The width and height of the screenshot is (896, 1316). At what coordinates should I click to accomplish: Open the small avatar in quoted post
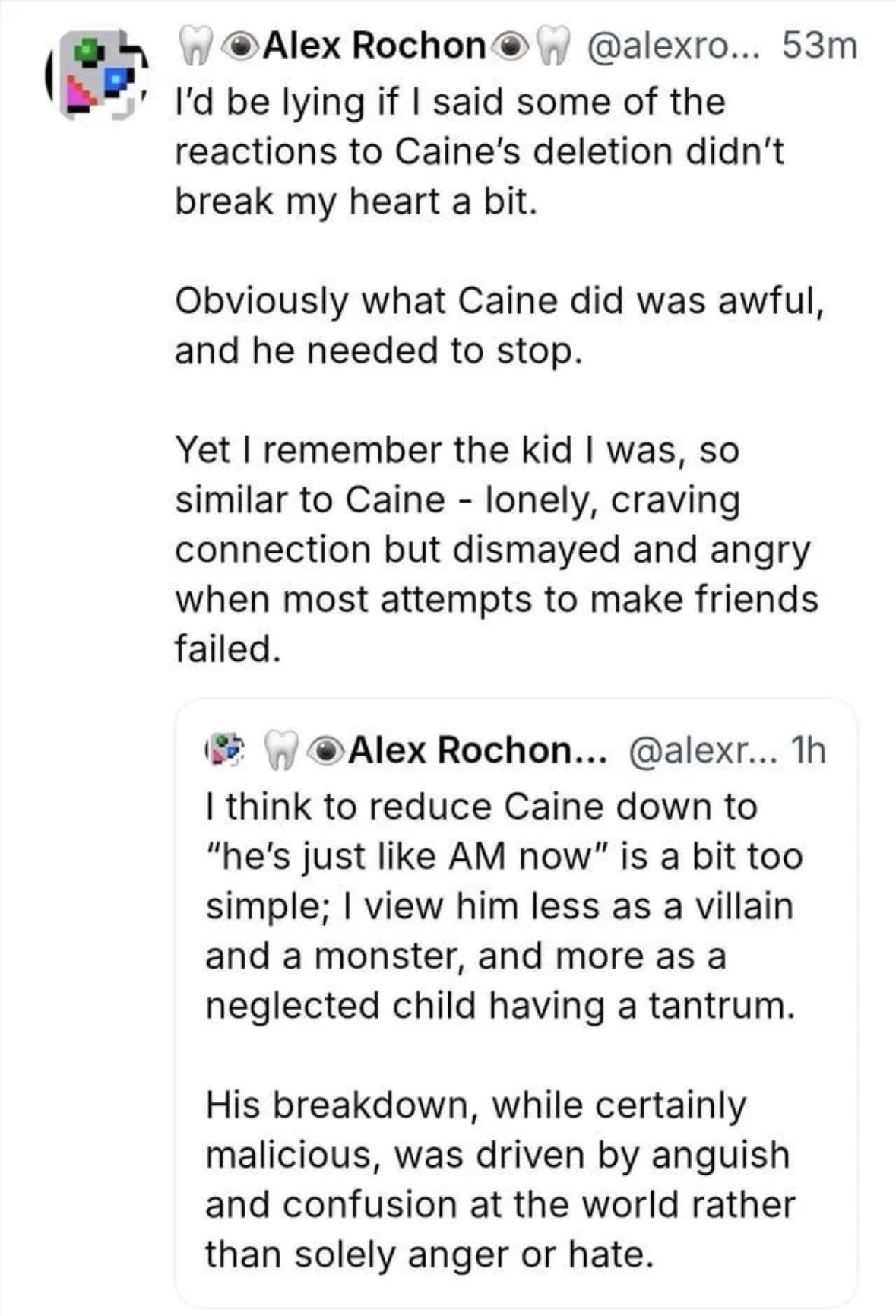click(x=226, y=750)
